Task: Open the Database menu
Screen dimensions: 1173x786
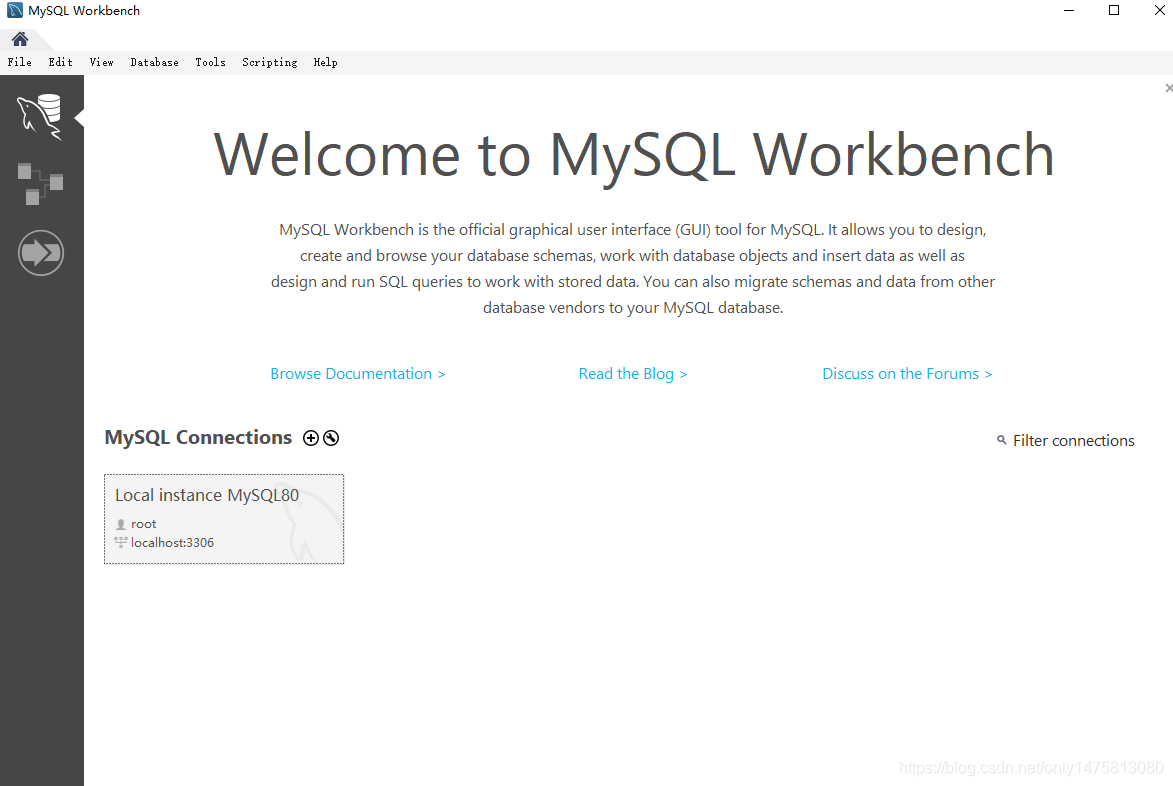Action: coord(154,62)
